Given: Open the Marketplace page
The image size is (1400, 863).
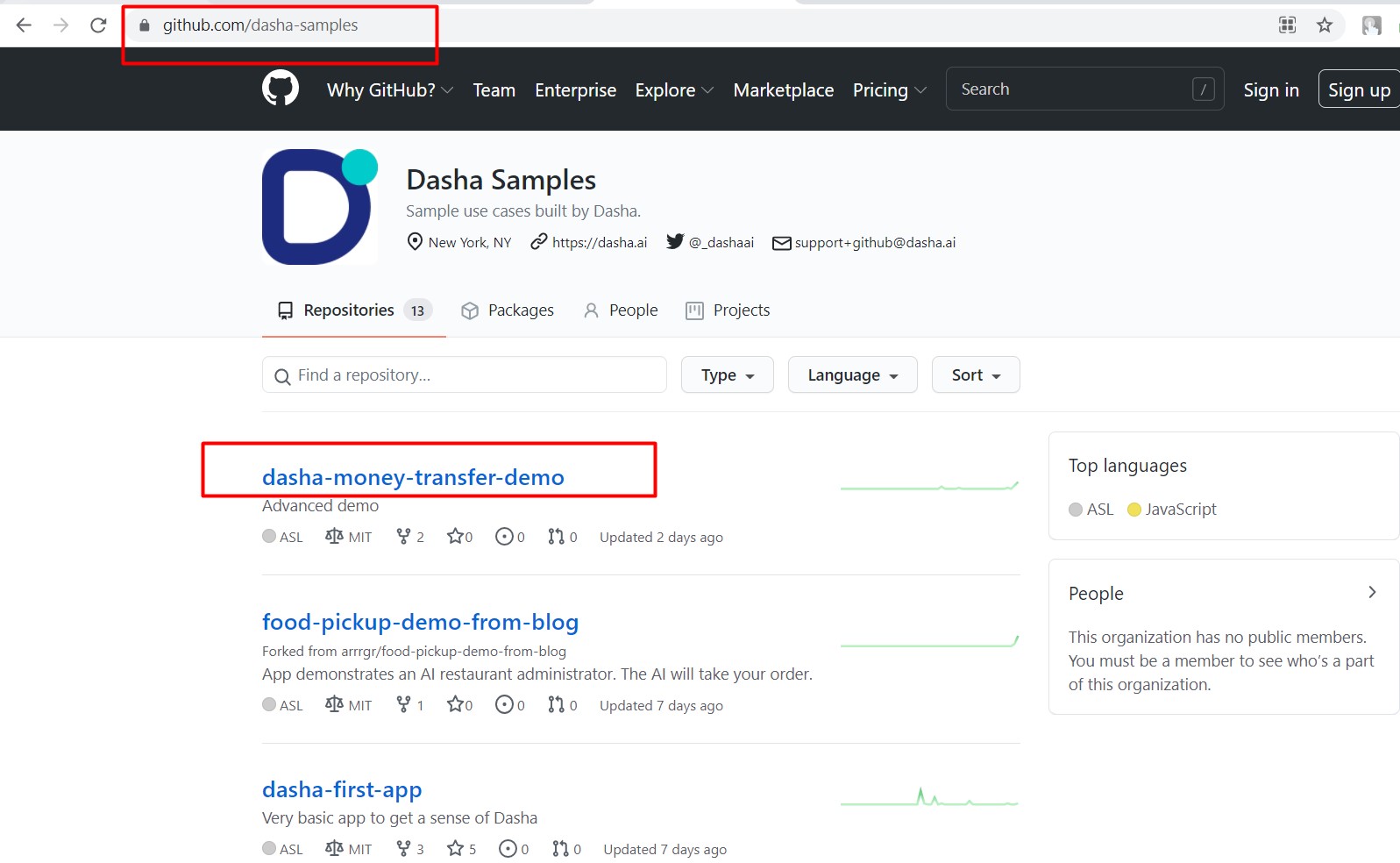Looking at the screenshot, I should pyautogui.click(x=784, y=90).
